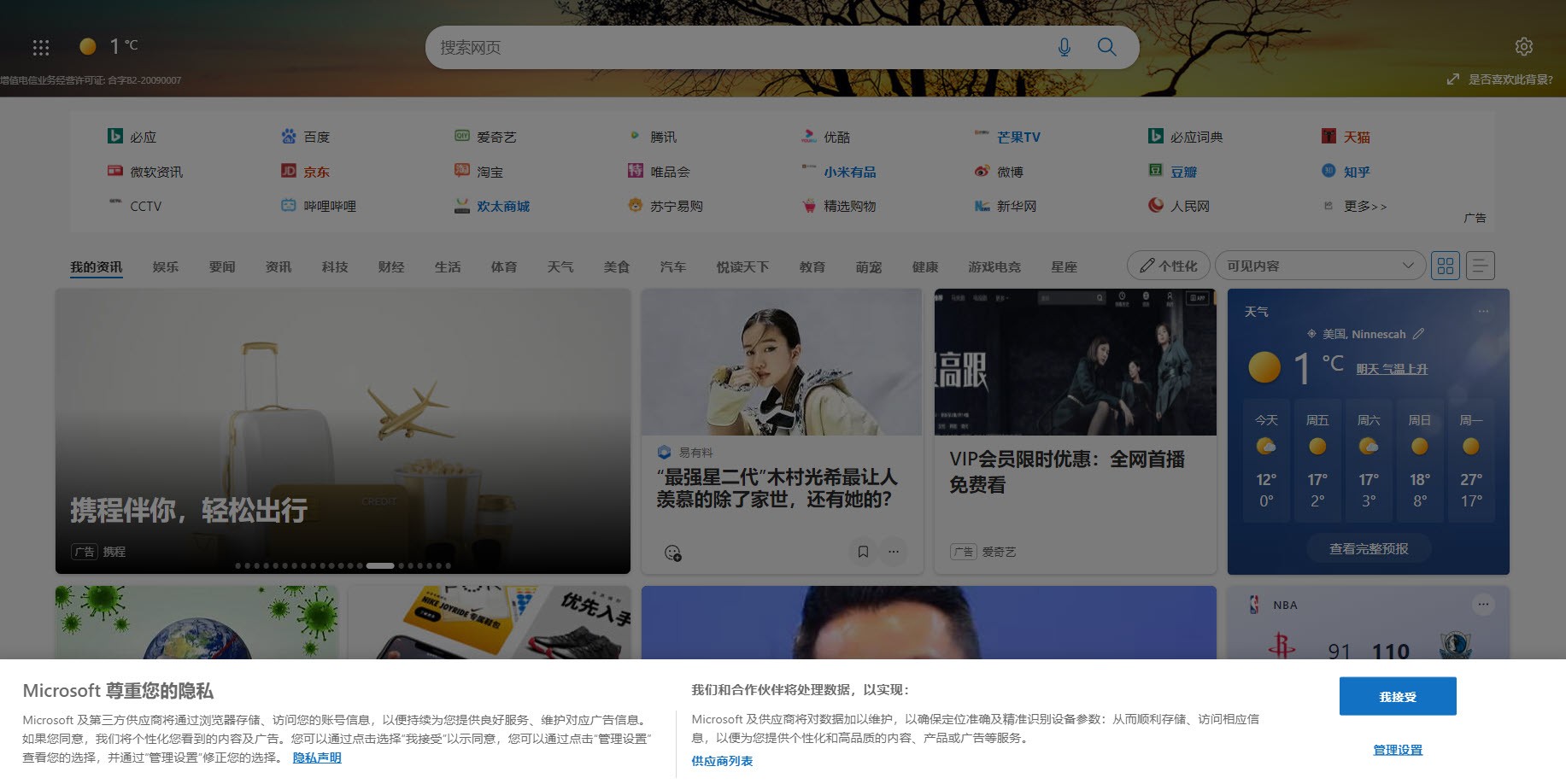Screen dimensions: 1566x784
Task: Open NBA card more options menu
Action: click(x=1483, y=605)
